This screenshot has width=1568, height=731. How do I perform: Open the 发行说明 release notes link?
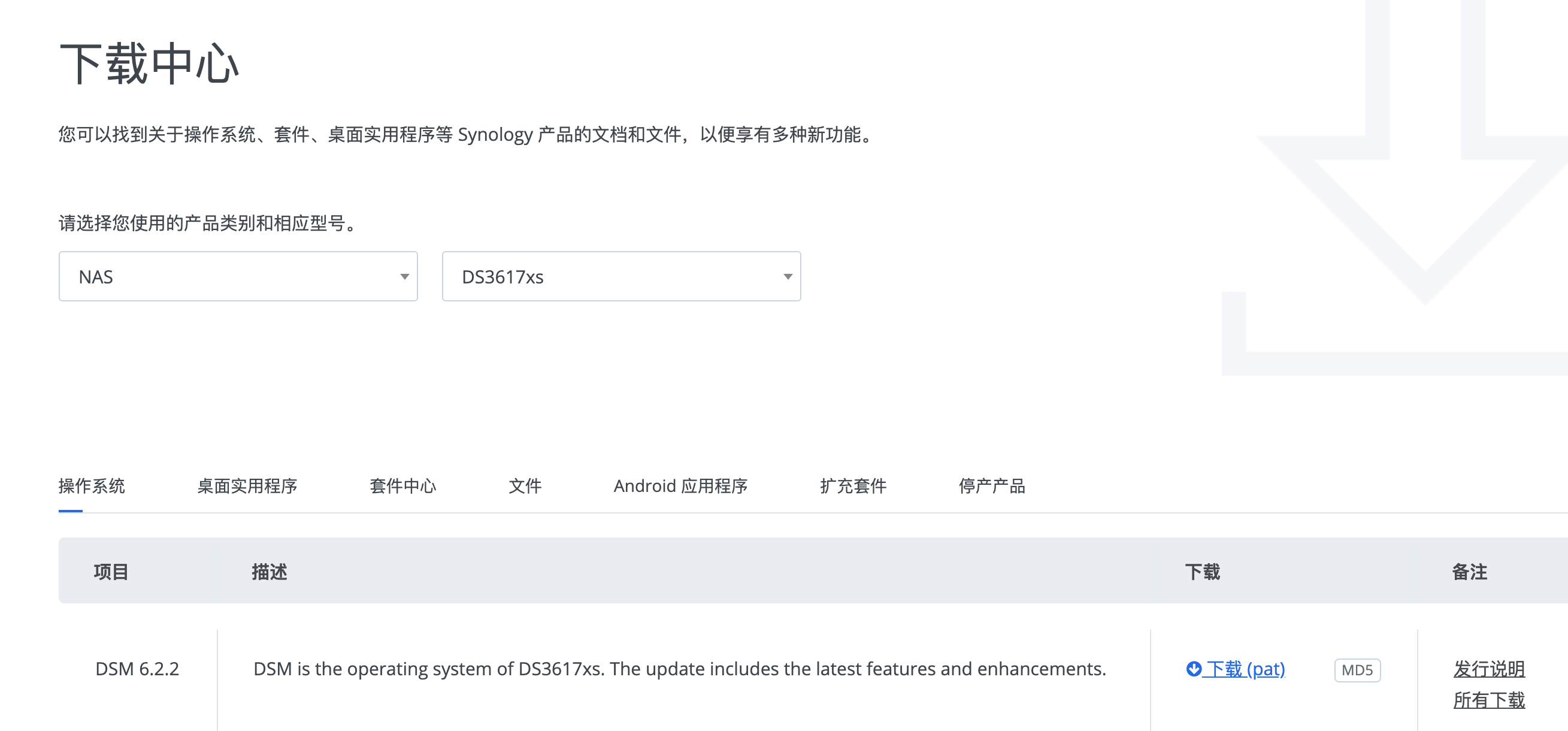click(1488, 668)
